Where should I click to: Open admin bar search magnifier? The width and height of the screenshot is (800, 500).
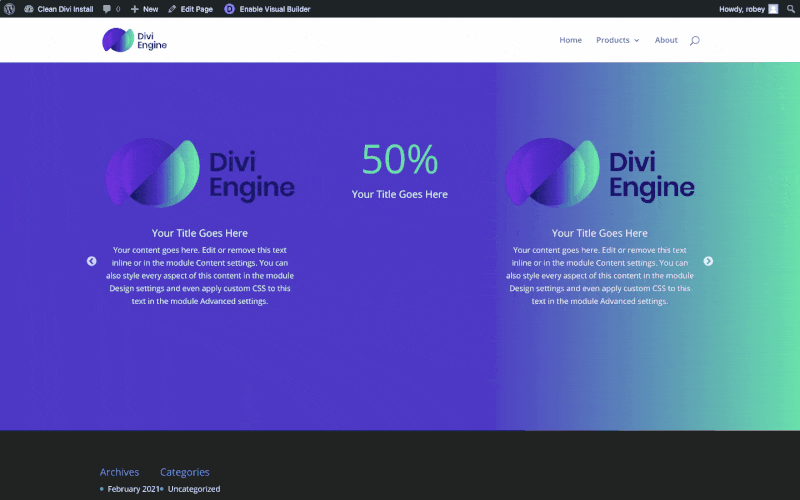coord(790,9)
